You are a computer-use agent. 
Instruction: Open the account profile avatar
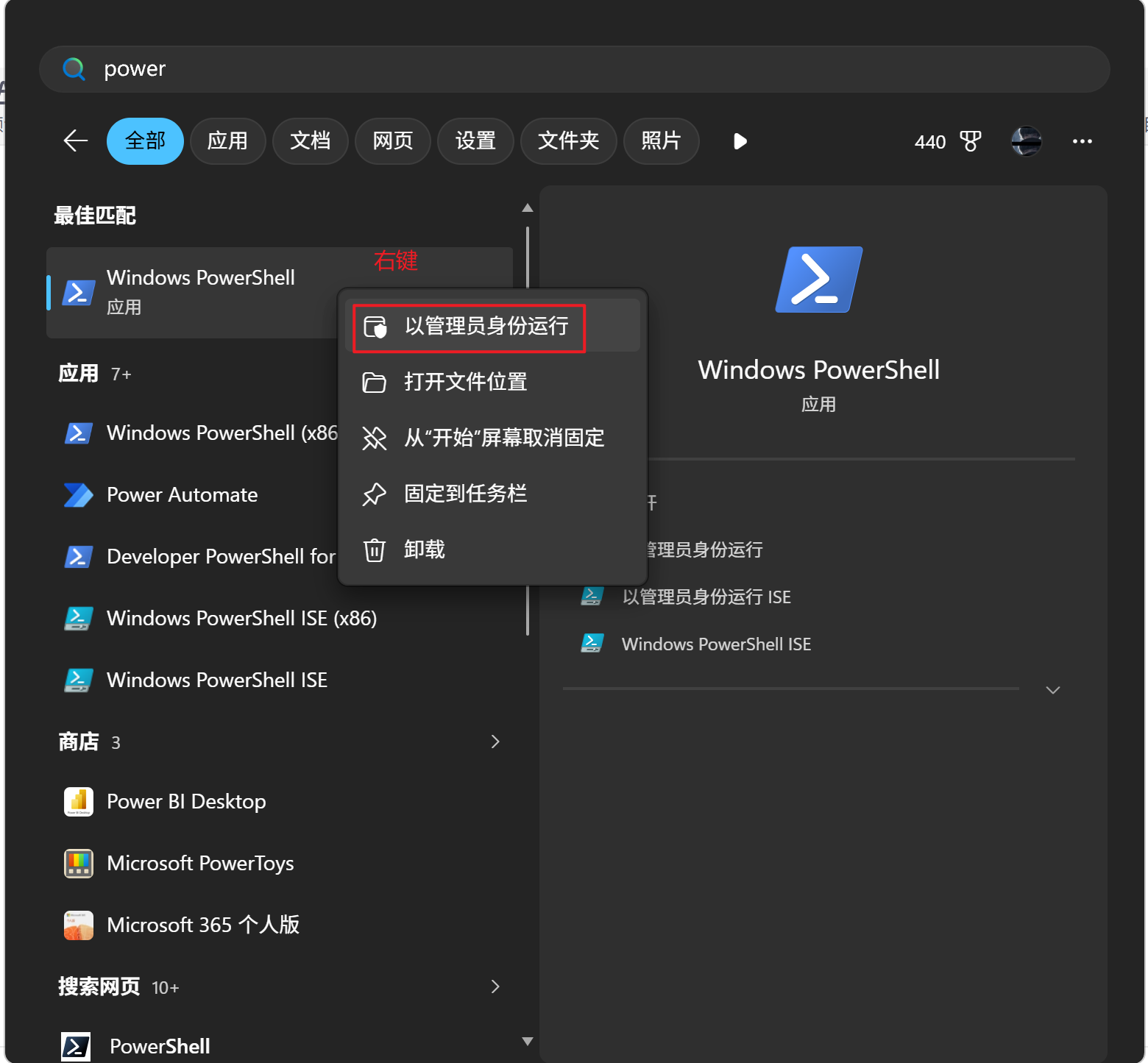[x=1026, y=141]
